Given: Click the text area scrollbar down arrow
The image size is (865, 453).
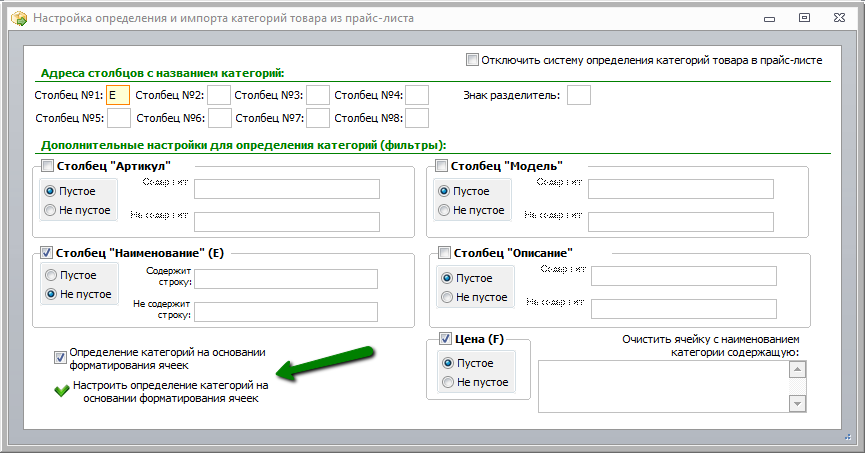Looking at the screenshot, I should coord(798,403).
